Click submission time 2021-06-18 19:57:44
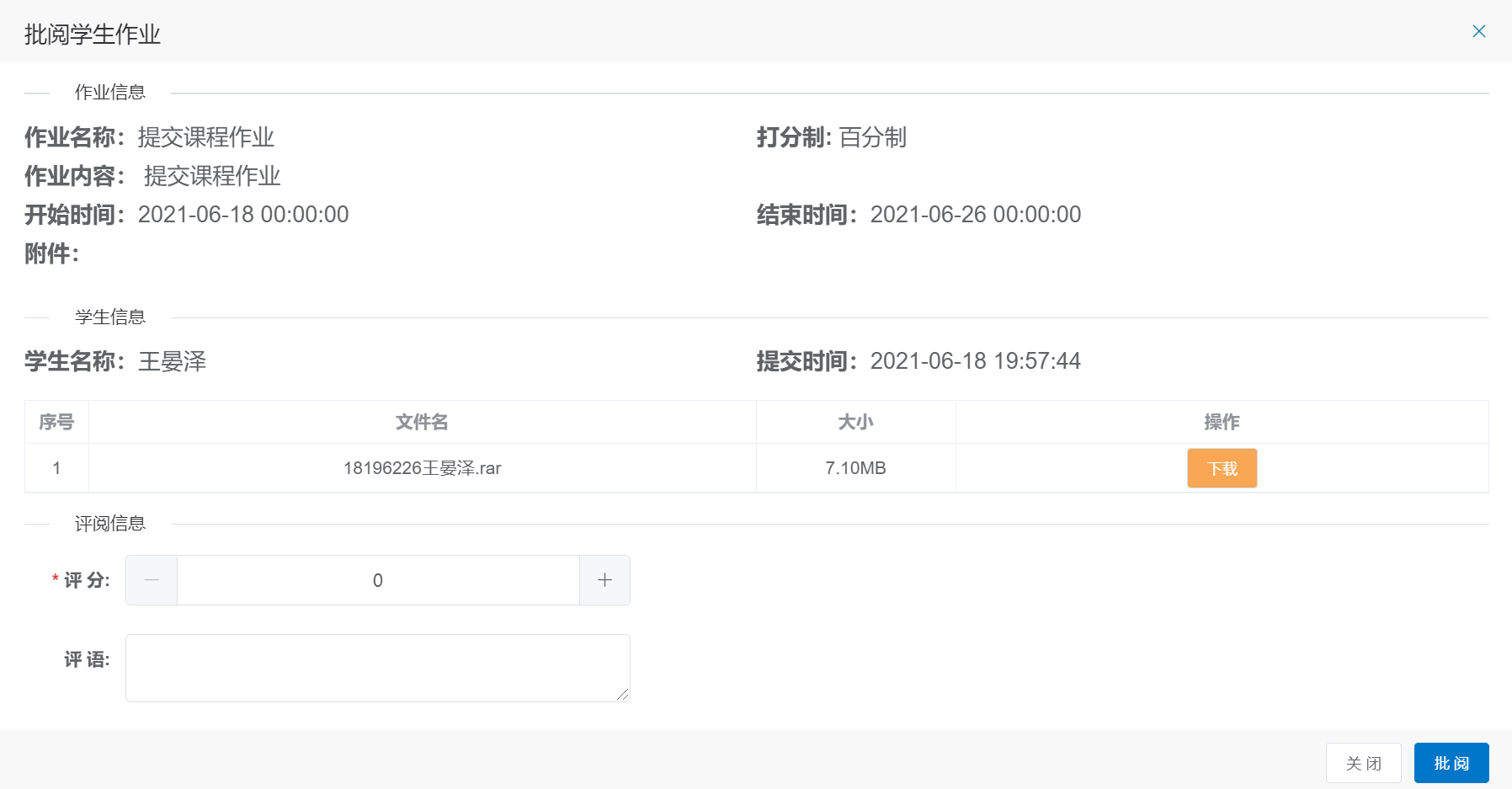 (975, 361)
